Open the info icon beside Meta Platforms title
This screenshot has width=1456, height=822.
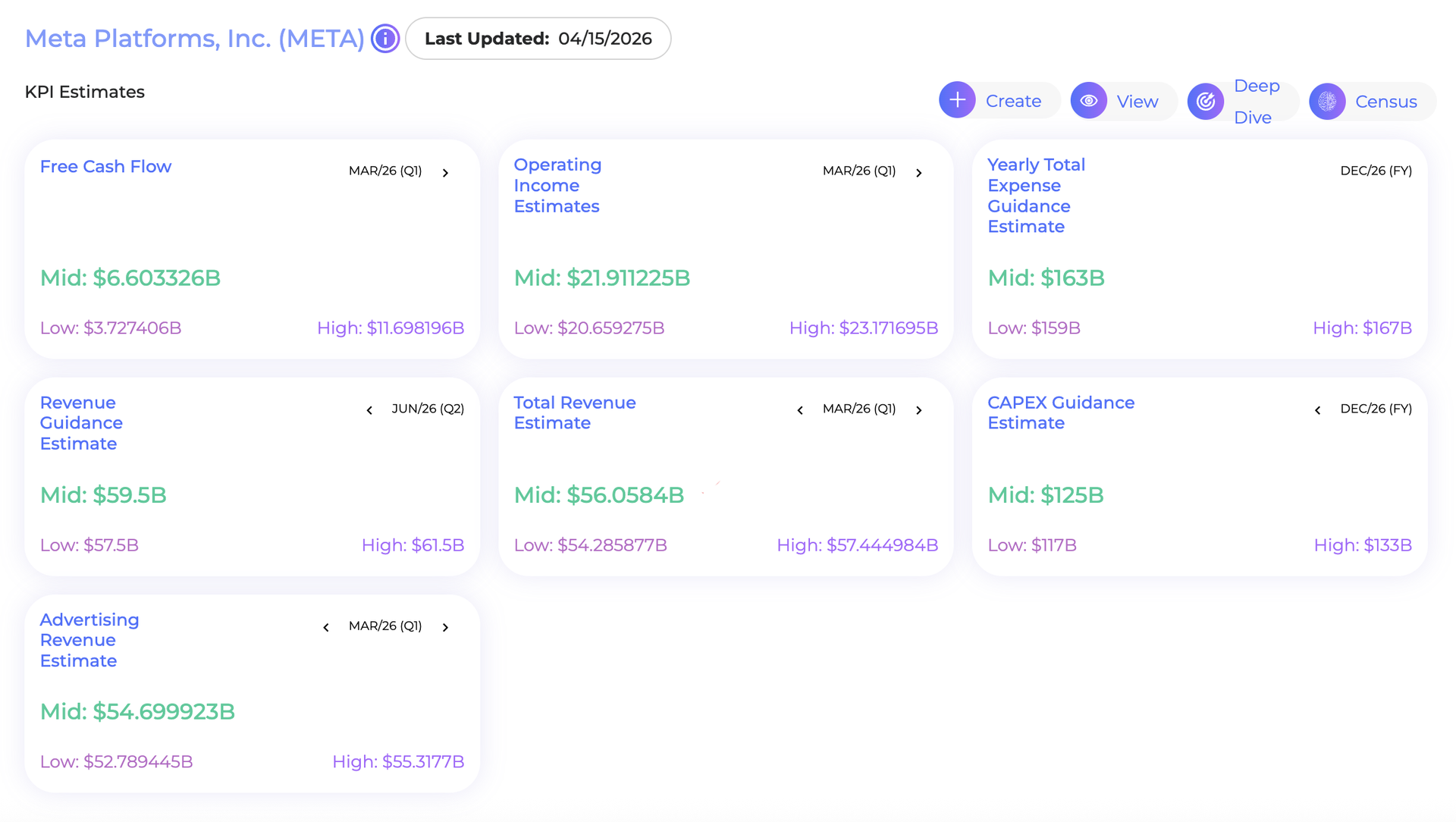click(385, 39)
